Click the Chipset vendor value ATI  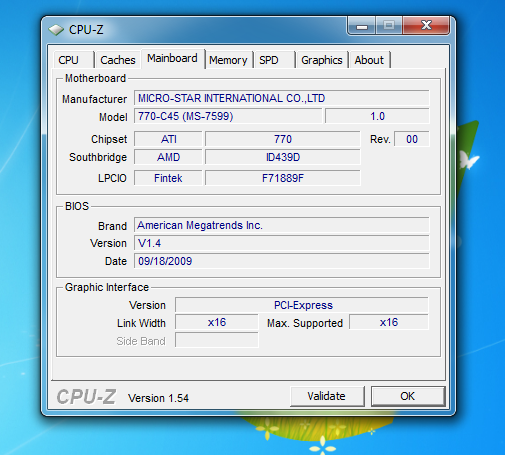click(168, 139)
